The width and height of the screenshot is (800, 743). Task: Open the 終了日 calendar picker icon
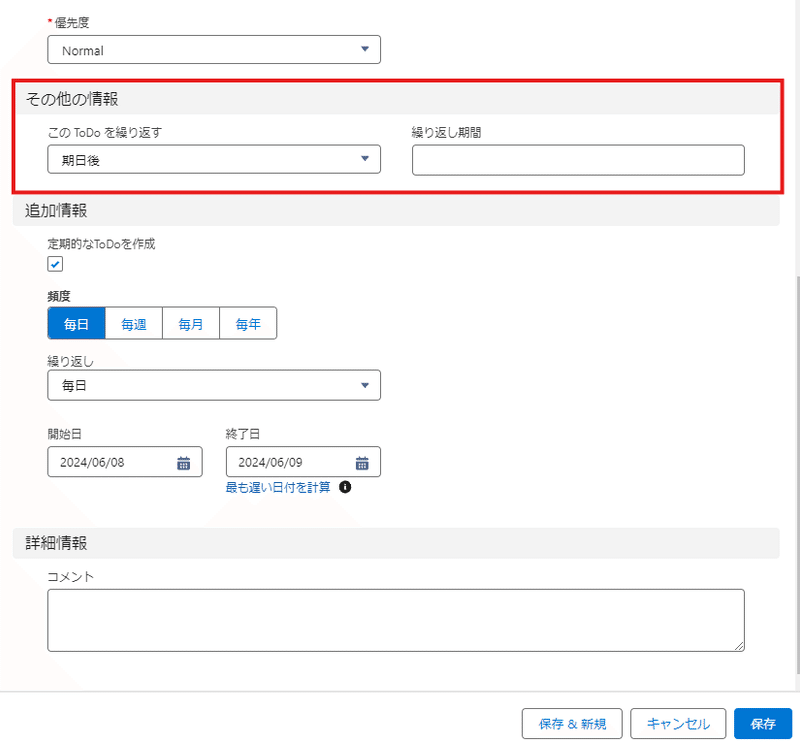pyautogui.click(x=362, y=463)
